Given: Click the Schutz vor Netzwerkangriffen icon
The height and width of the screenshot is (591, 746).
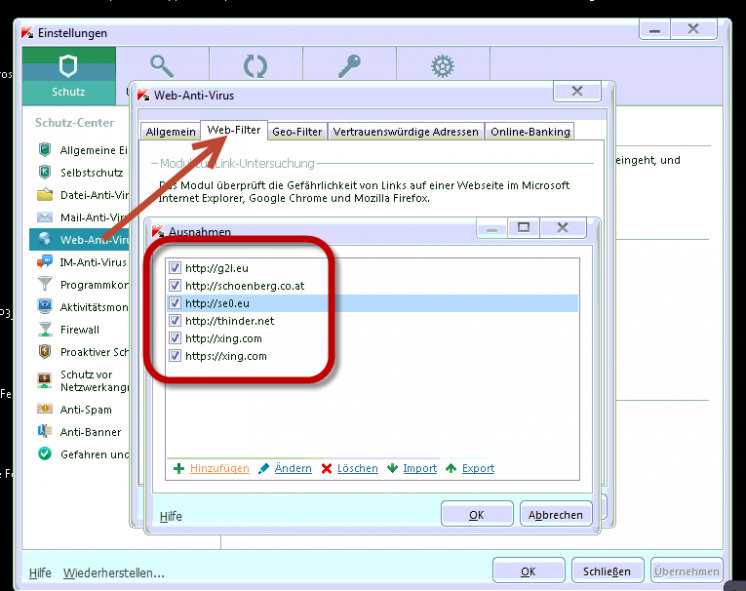Looking at the screenshot, I should [45, 380].
